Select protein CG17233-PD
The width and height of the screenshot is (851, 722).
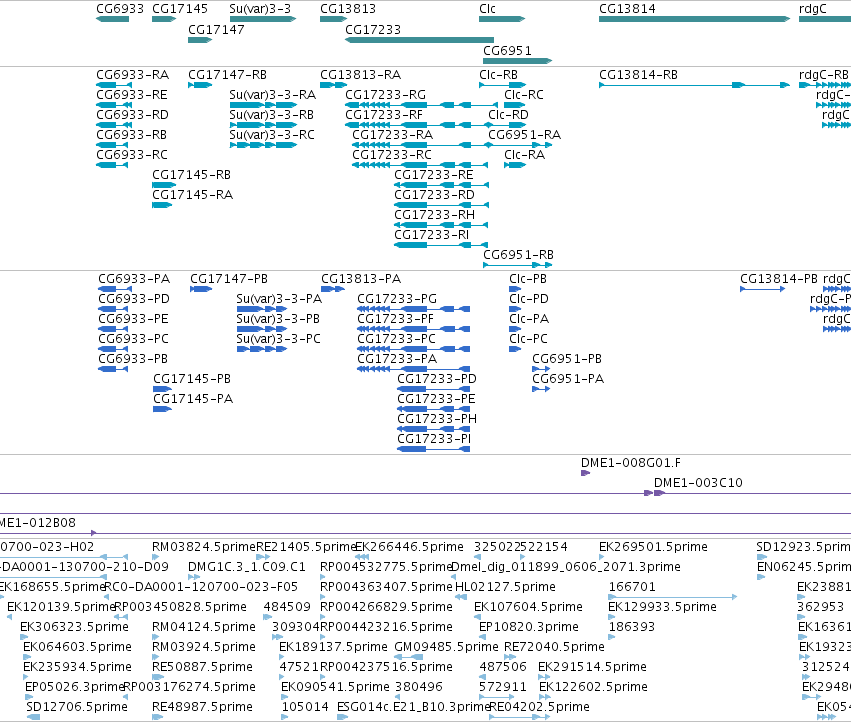click(x=437, y=379)
